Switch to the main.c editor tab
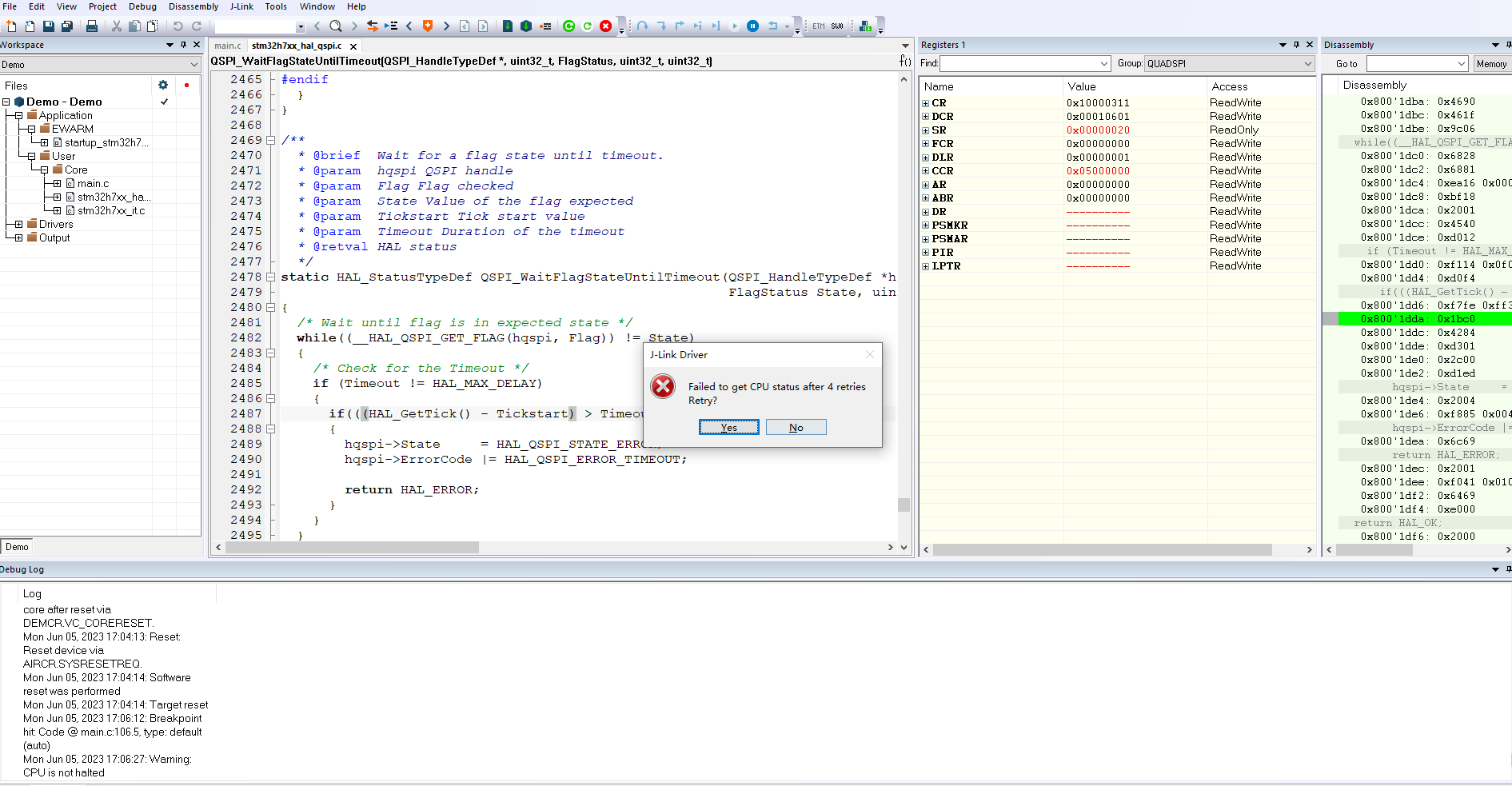Screen dimensions: 1512x786 228,46
